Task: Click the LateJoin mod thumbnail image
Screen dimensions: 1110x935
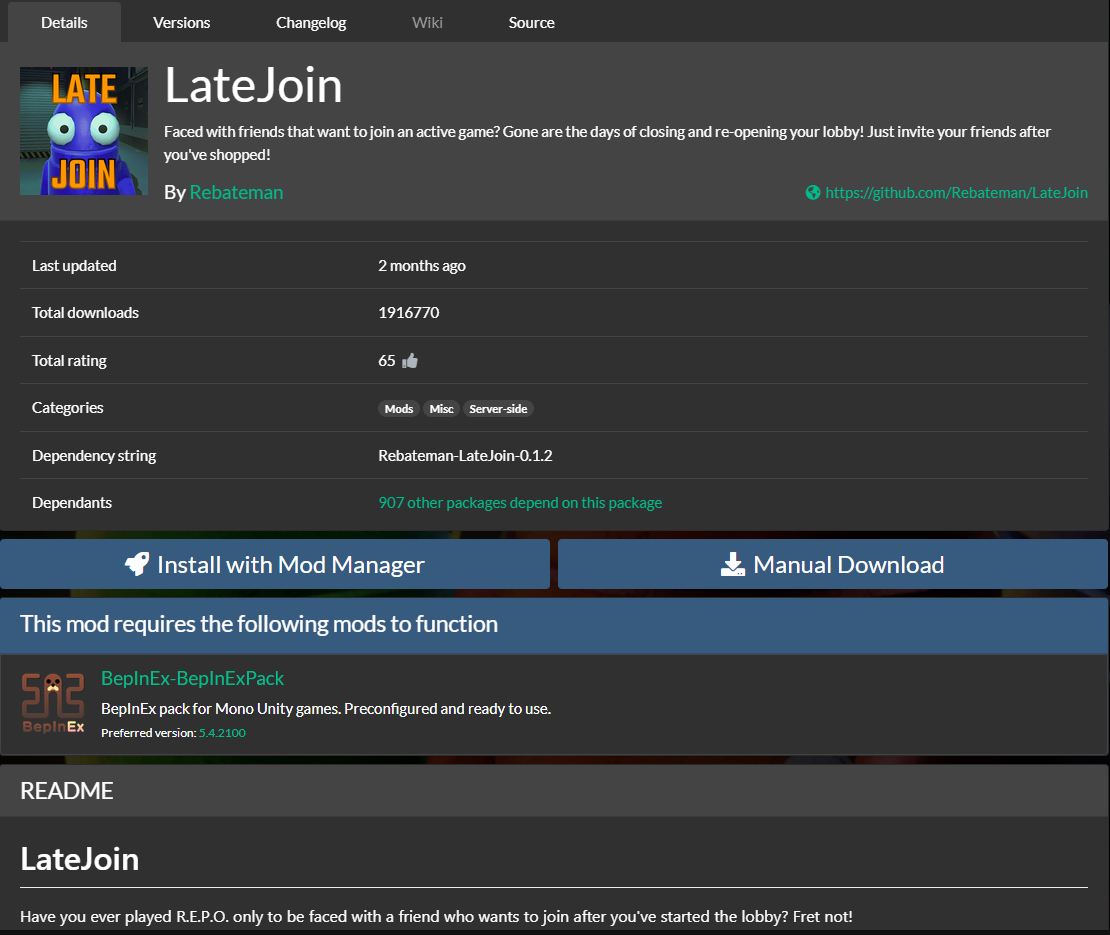Action: [x=84, y=131]
